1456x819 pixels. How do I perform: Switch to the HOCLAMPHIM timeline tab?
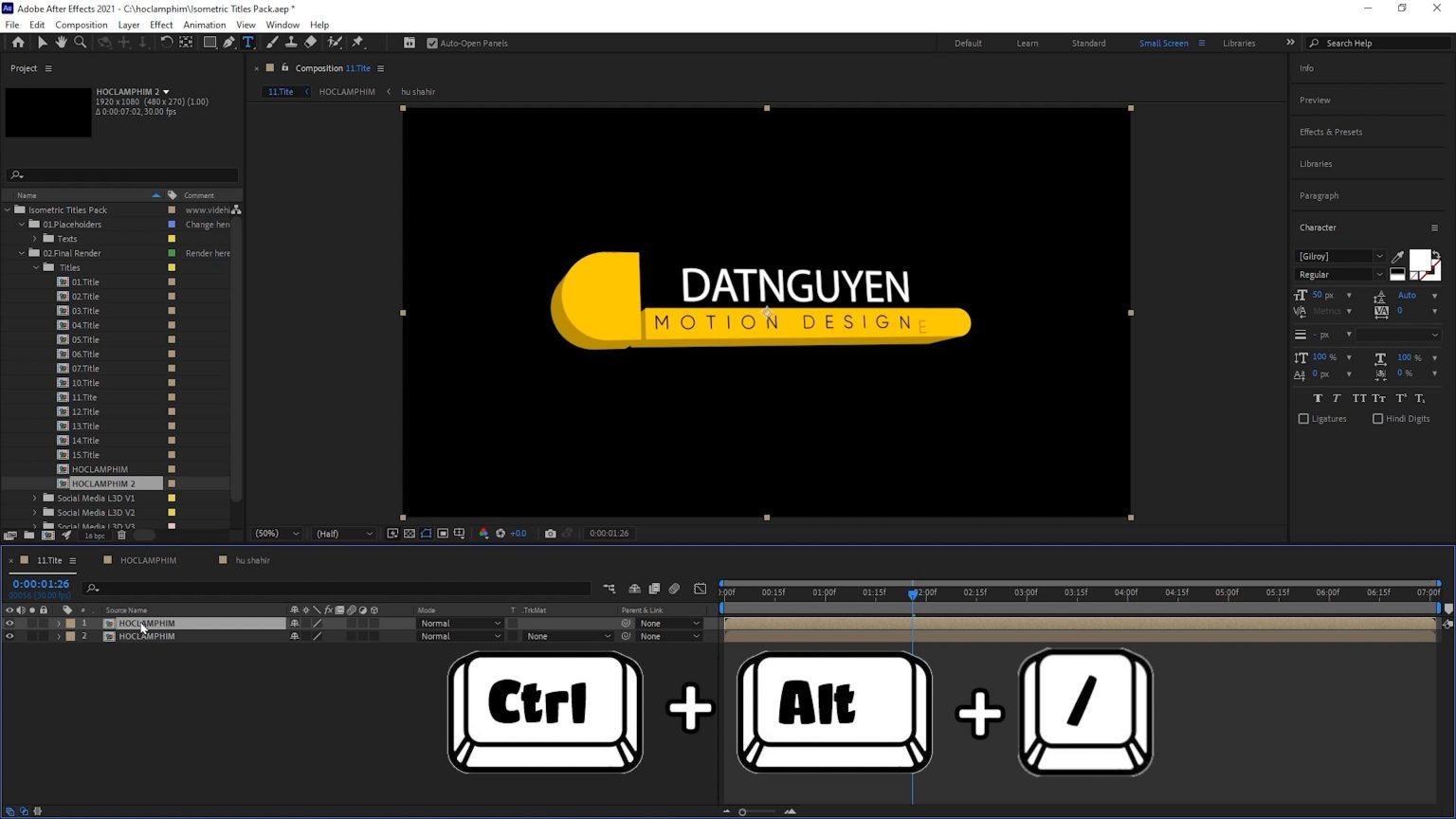point(147,559)
